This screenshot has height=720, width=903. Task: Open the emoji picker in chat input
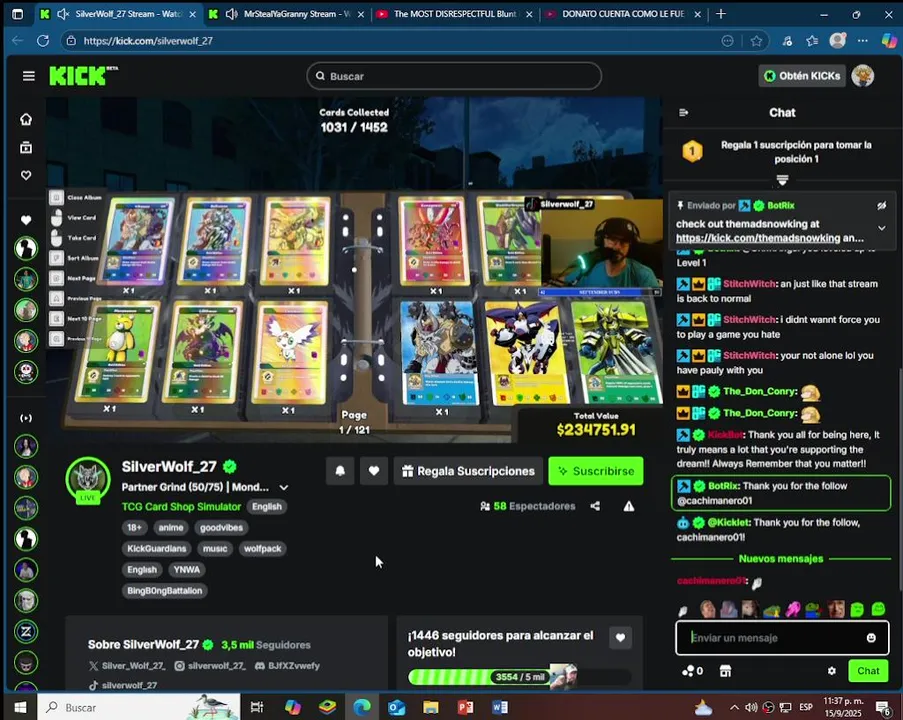pos(871,638)
